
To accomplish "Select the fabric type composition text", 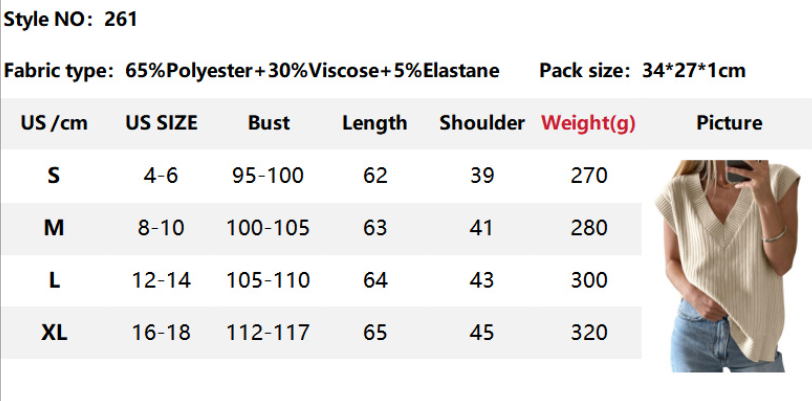I will 252,71.
